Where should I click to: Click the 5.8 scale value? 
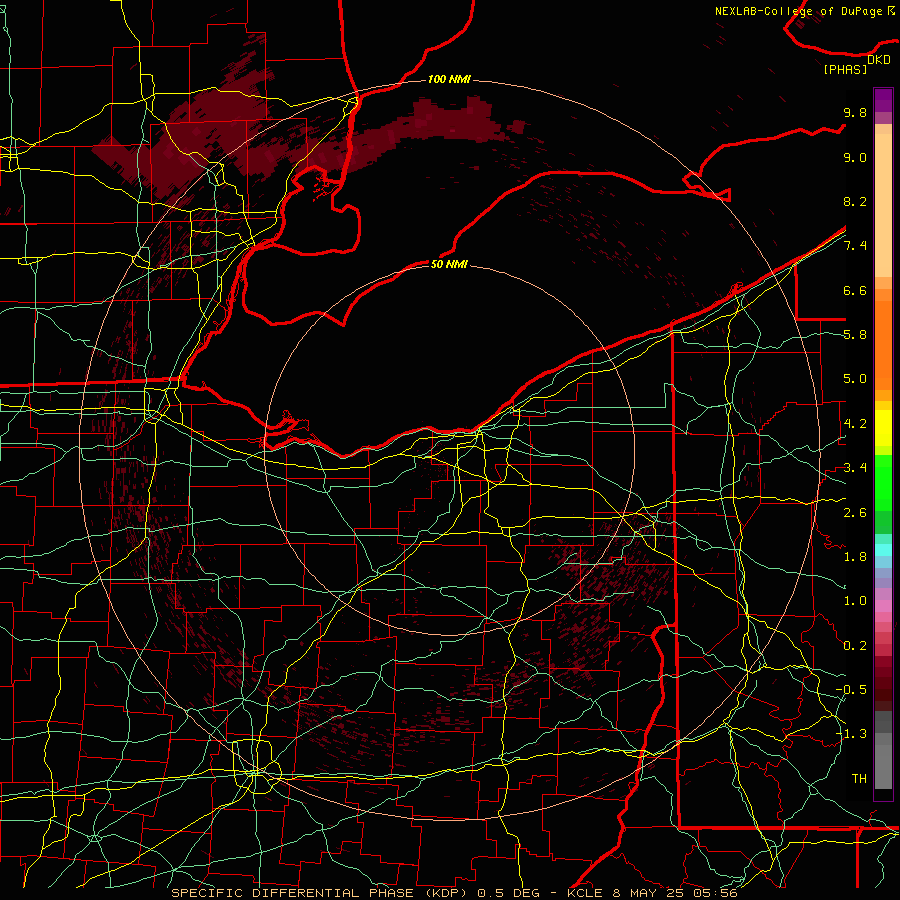[855, 335]
